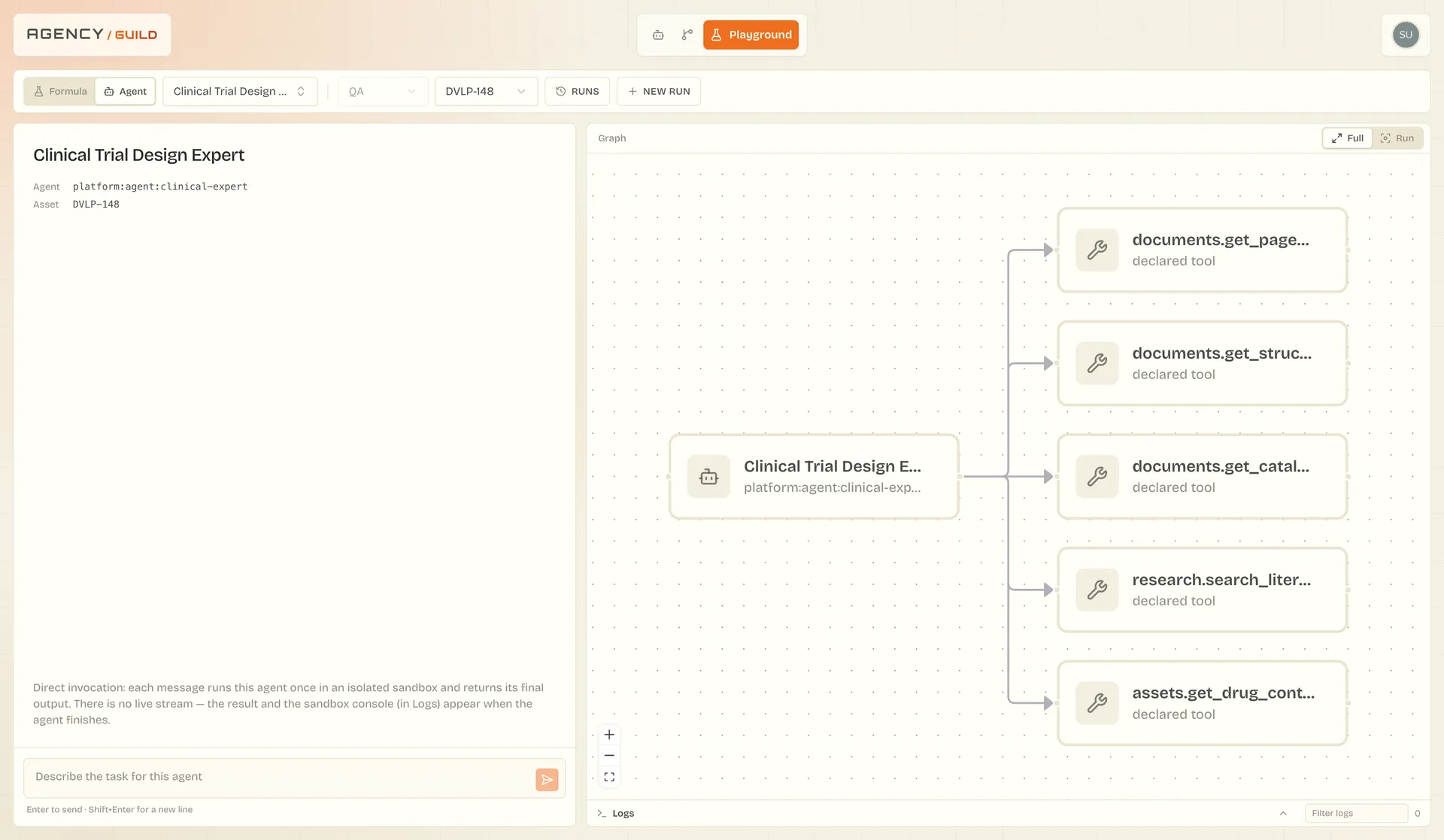Click the Agency Guild logo
The height and width of the screenshot is (840, 1444).
pos(92,35)
